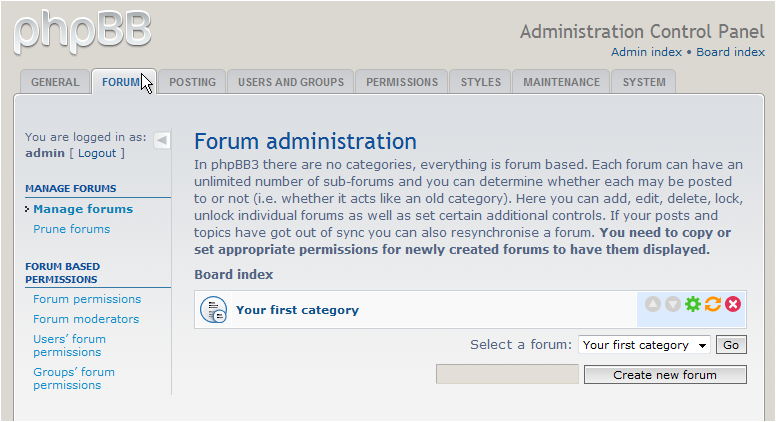Delete Your first category with red X
The height and width of the screenshot is (422, 776).
(x=733, y=304)
